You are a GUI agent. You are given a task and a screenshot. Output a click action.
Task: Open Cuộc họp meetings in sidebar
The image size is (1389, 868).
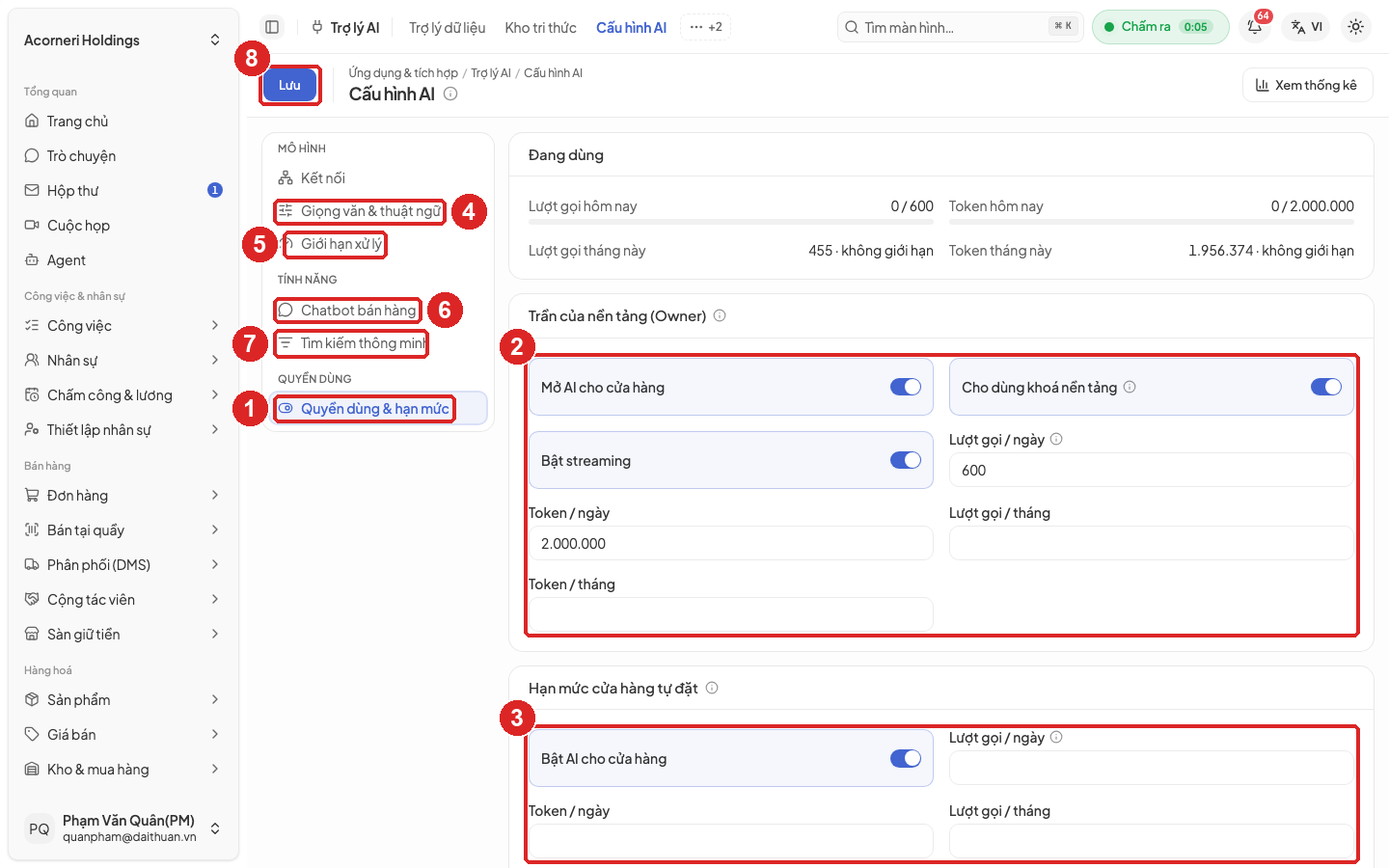coord(123,226)
